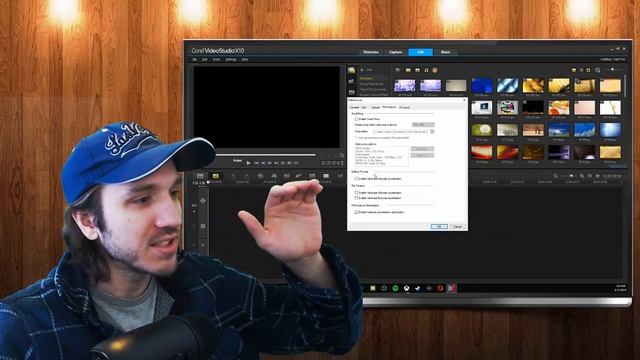Click the VideoStudio icon in taskbar
Viewport: 640px width, 360px height.
pyautogui.click(x=451, y=288)
